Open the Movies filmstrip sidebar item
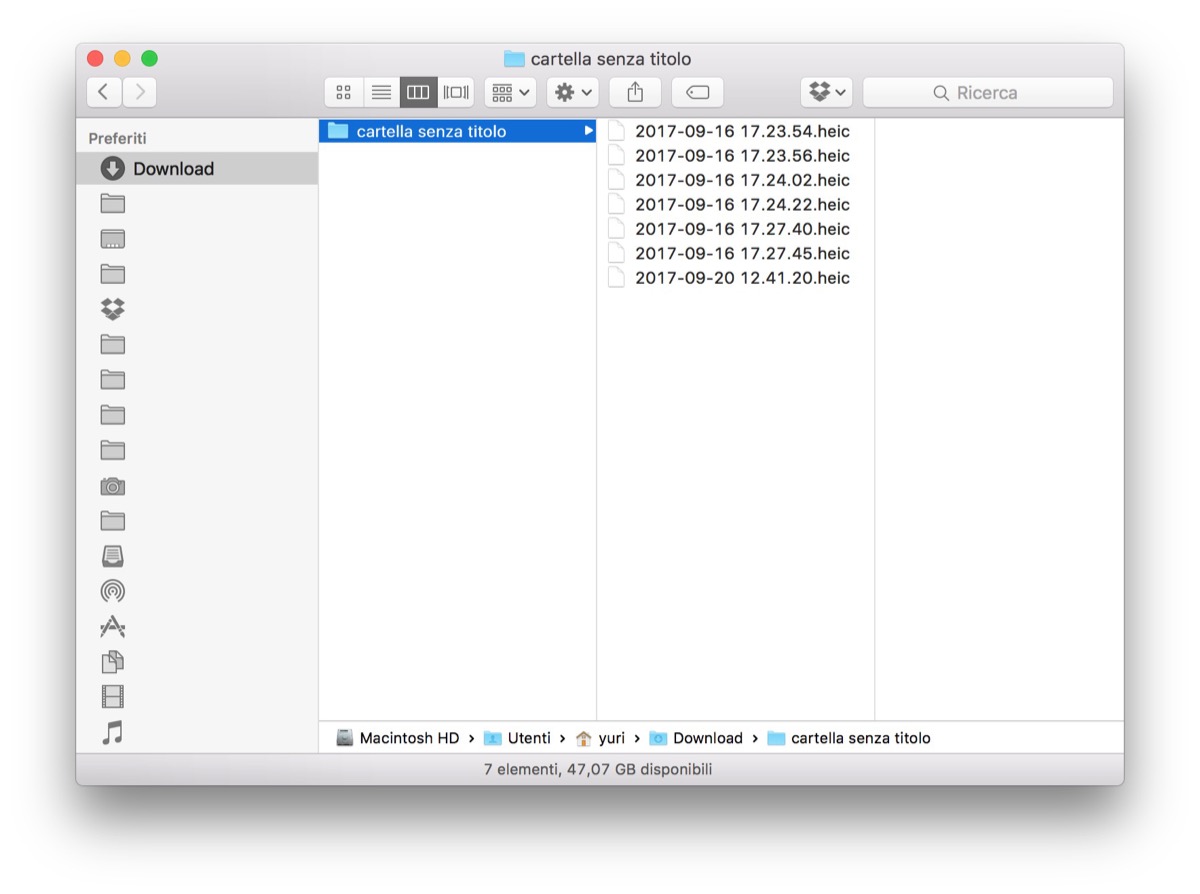This screenshot has width=1200, height=894. (113, 697)
